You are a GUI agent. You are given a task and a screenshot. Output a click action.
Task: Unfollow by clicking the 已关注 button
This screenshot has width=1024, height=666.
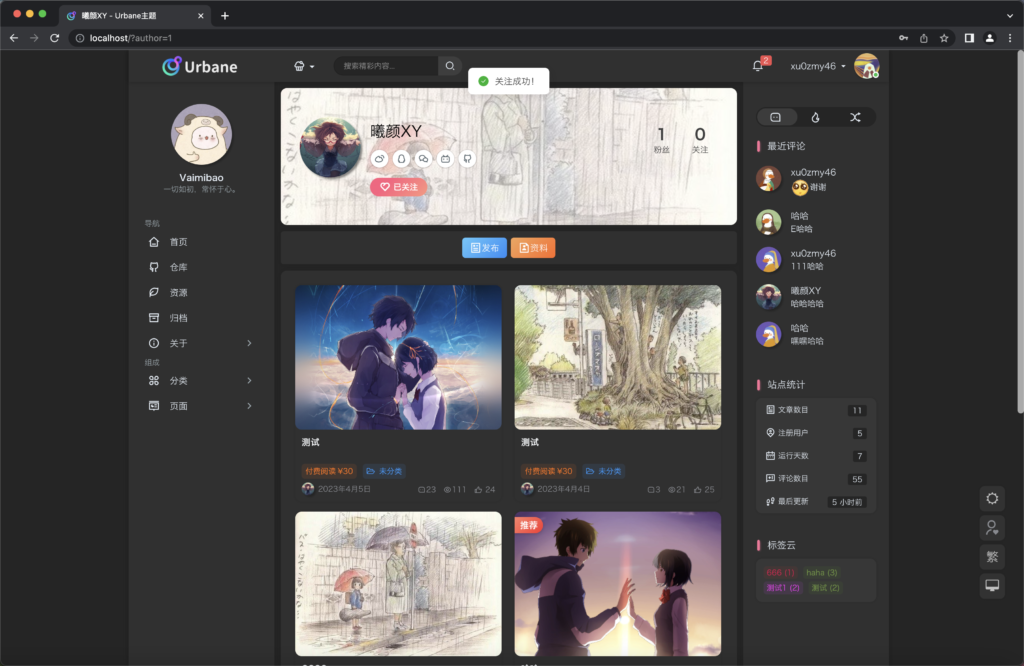(x=399, y=187)
